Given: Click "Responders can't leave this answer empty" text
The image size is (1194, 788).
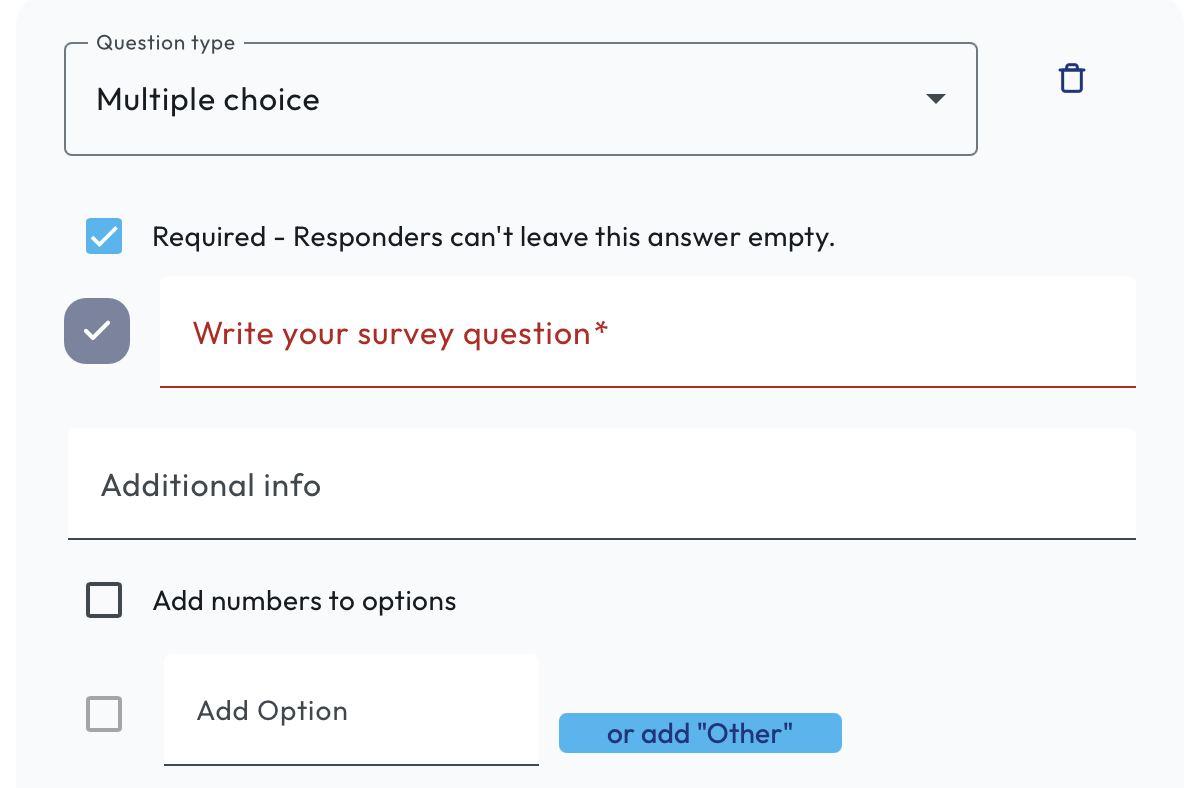Looking at the screenshot, I should click(x=563, y=237).
